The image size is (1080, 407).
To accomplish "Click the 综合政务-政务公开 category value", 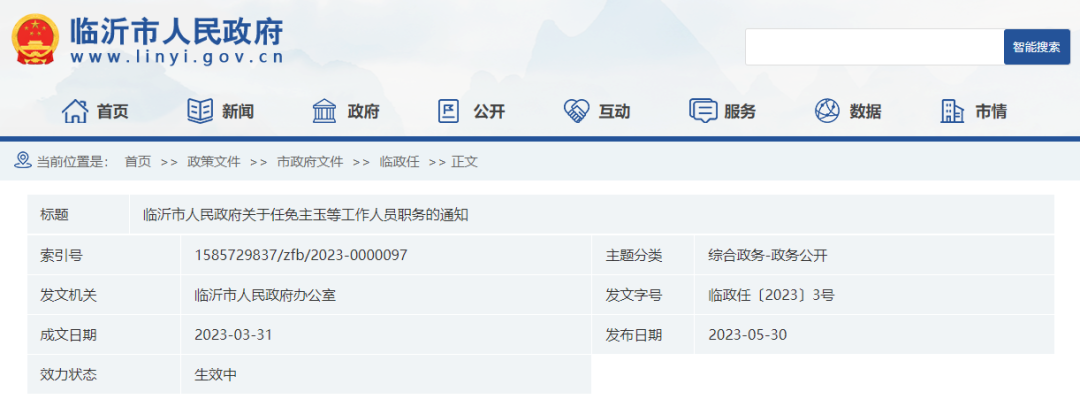I will (768, 255).
